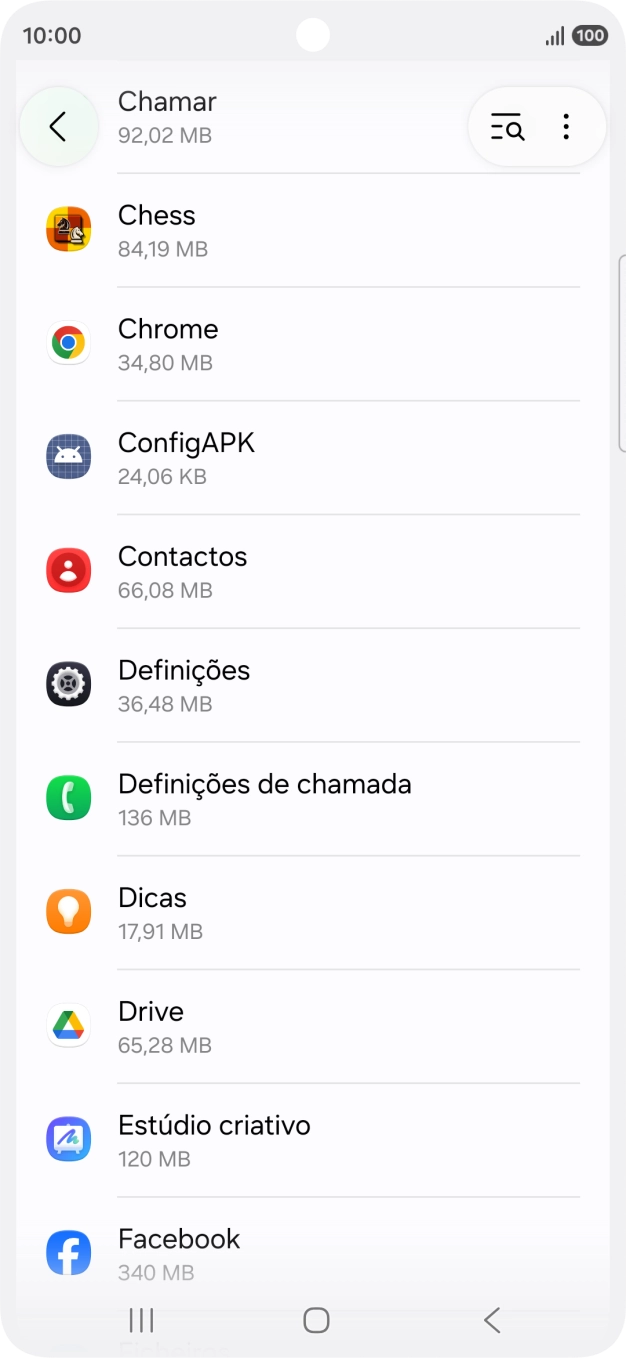This screenshot has width=626, height=1358.
Task: Tap the Contactos app icon
Action: [68, 570]
